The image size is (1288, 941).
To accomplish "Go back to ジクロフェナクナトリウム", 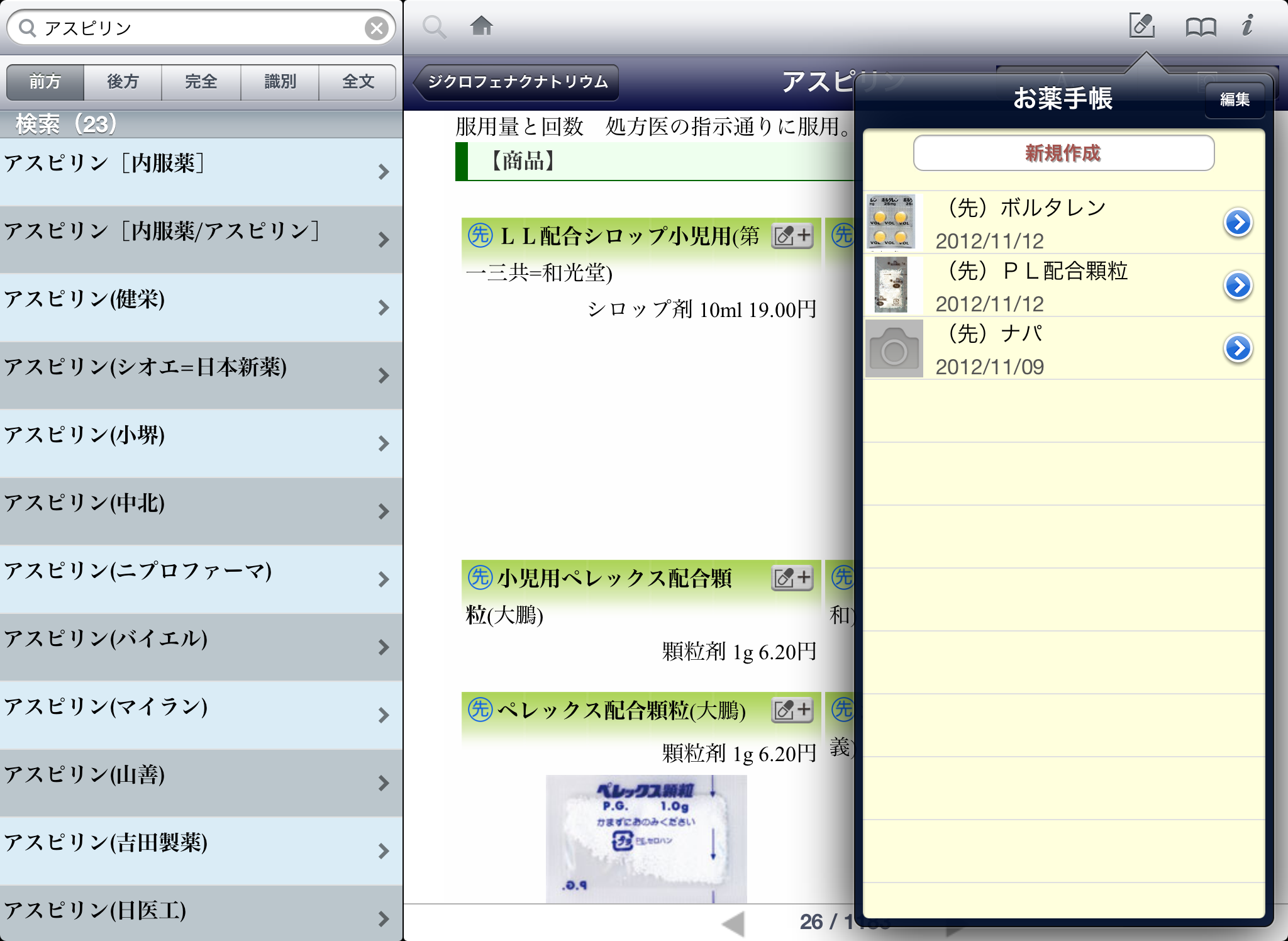I will coord(517,82).
